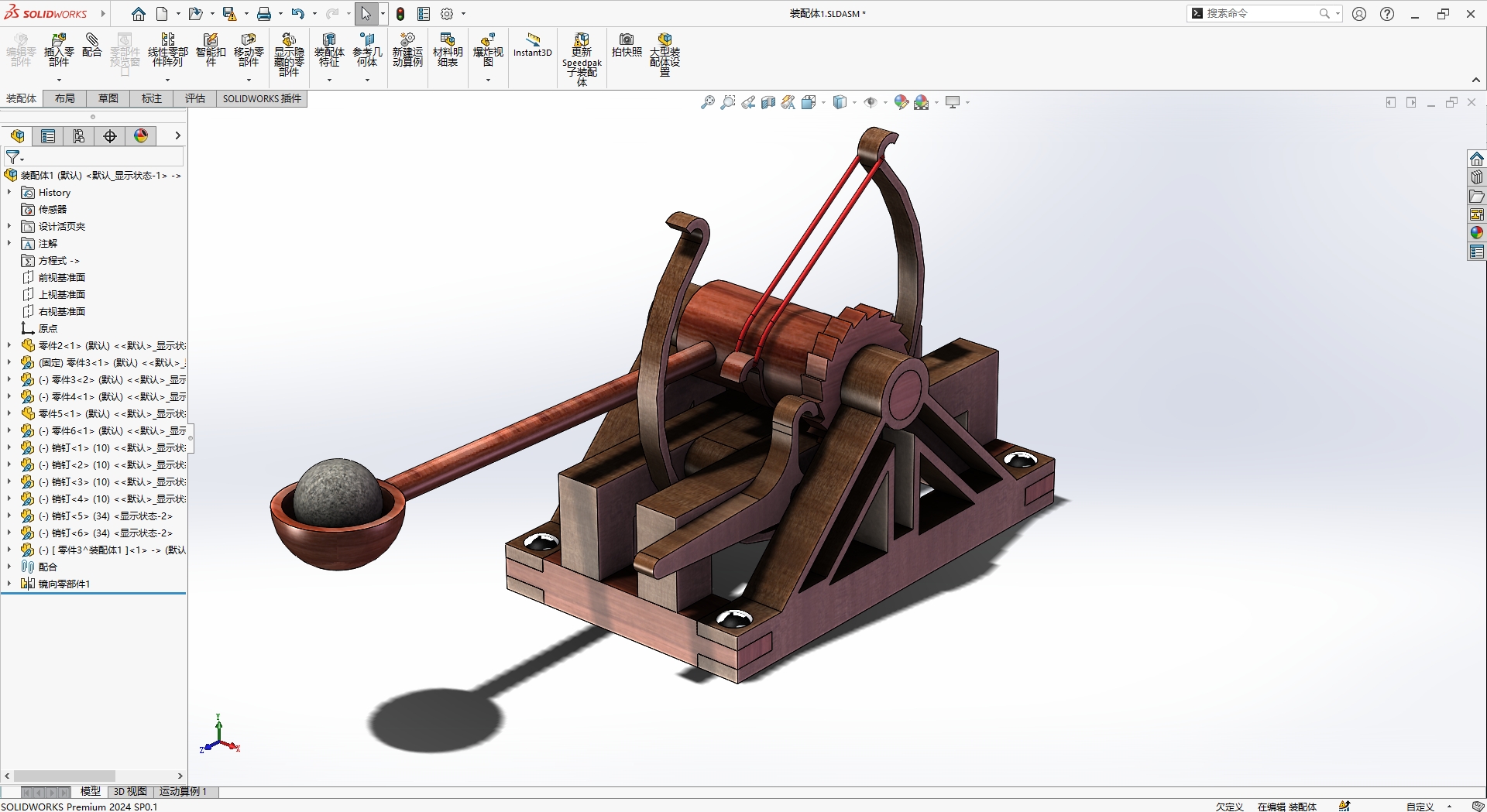Click Edit Appearance color ball icon in view toolbar
The width and height of the screenshot is (1487, 812).
901,102
